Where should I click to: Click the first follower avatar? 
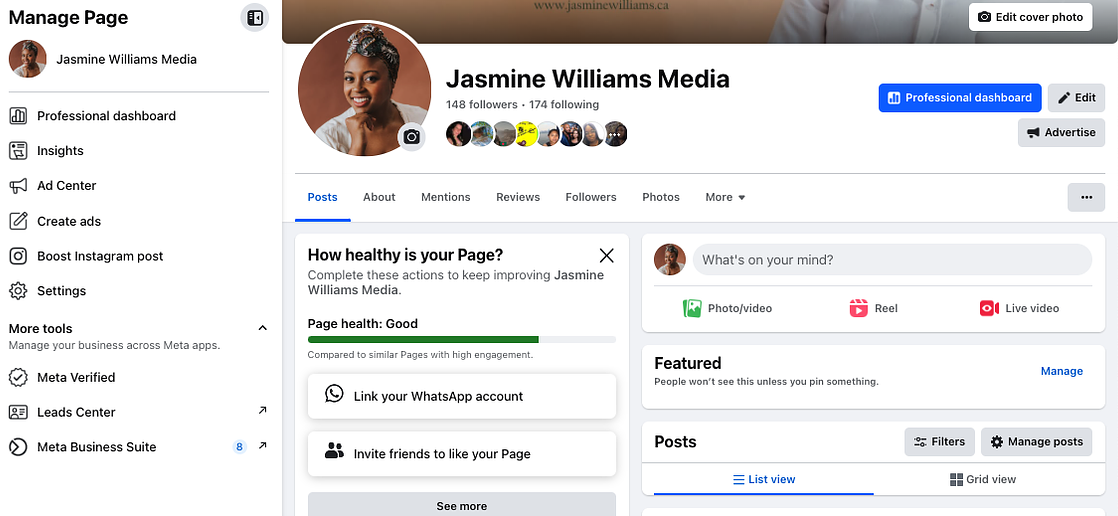click(x=458, y=133)
